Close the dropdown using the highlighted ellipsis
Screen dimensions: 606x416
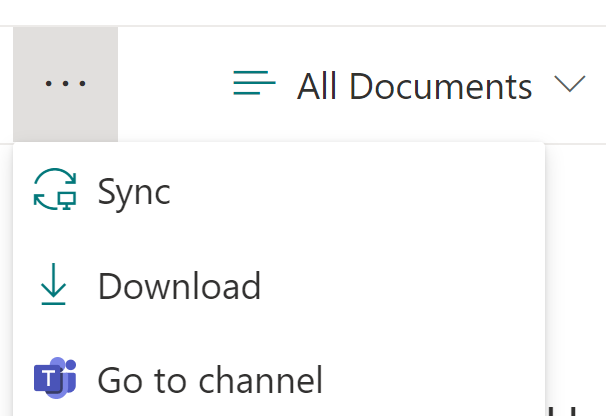click(x=65, y=84)
